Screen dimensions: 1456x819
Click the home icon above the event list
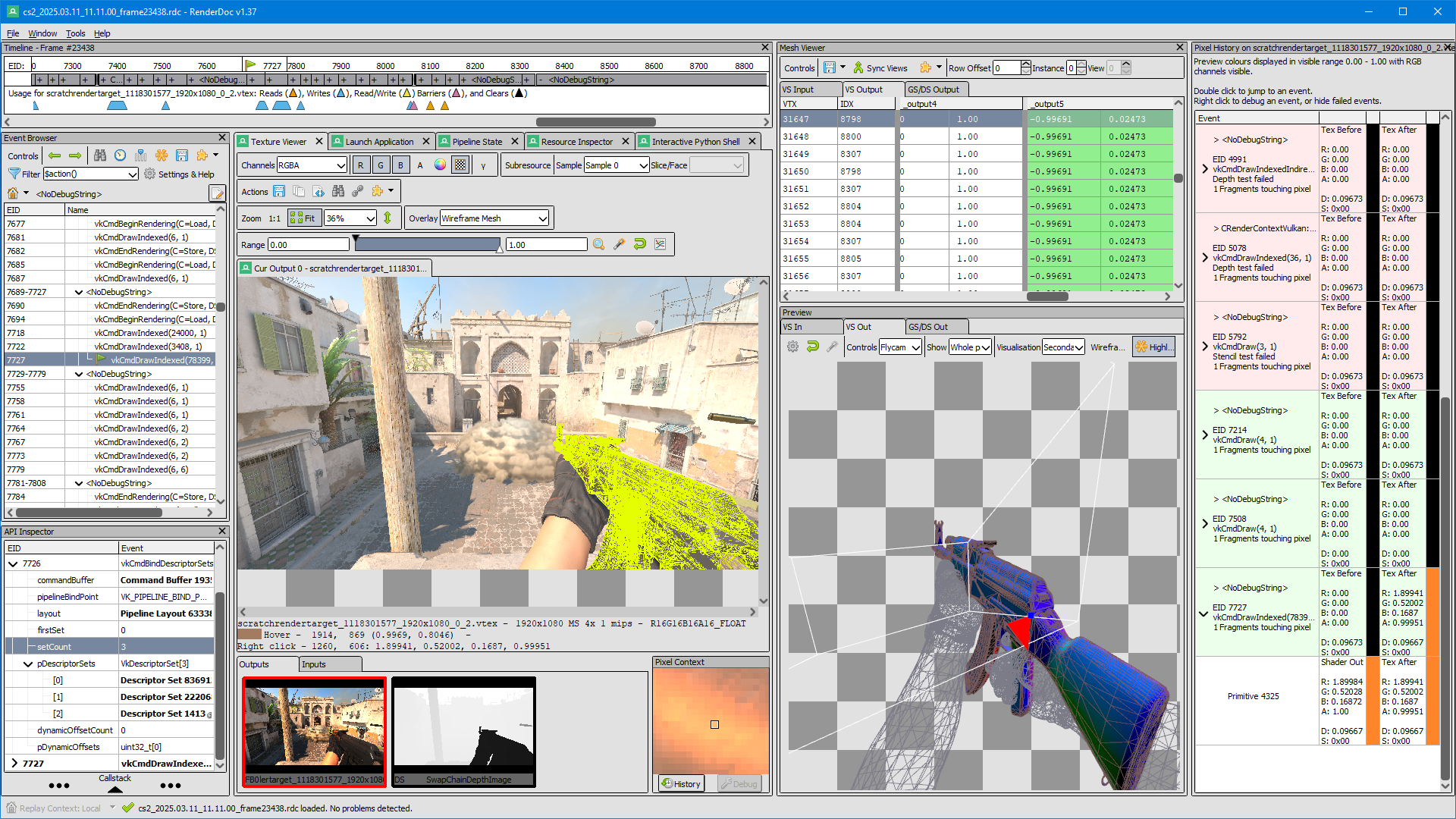click(13, 193)
